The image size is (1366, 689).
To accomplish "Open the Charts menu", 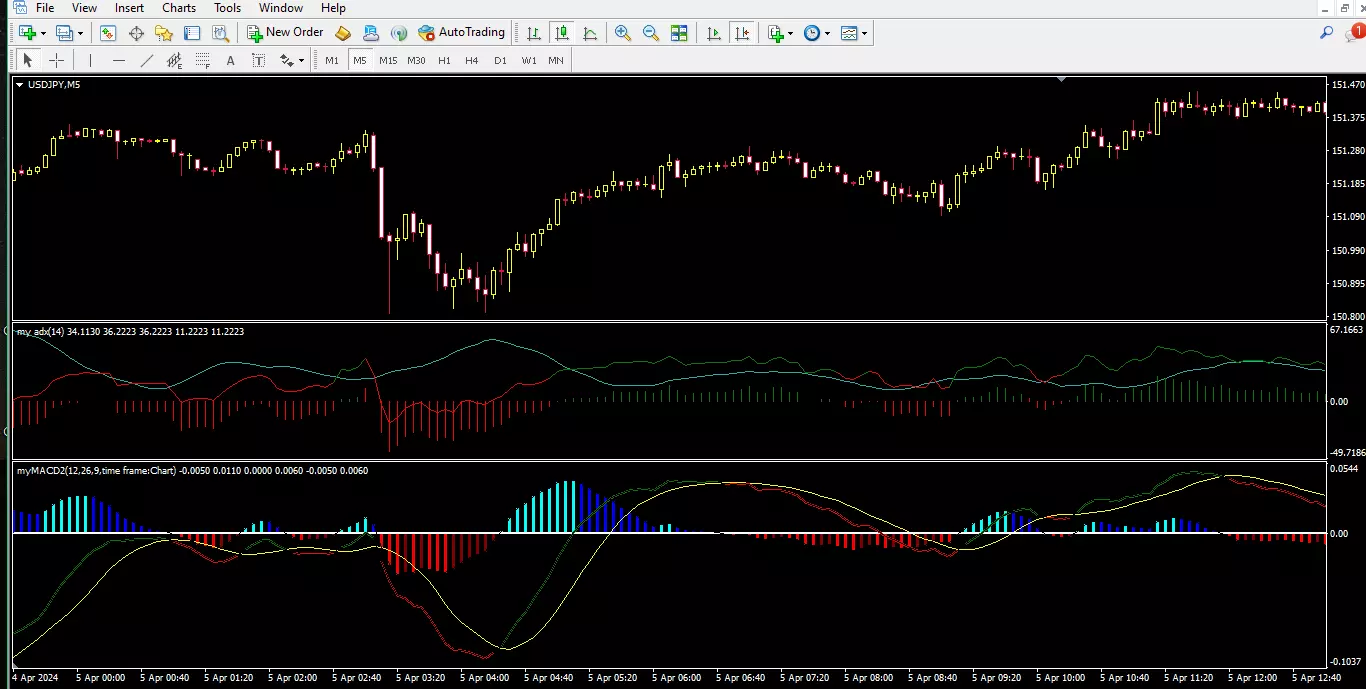I will point(179,8).
